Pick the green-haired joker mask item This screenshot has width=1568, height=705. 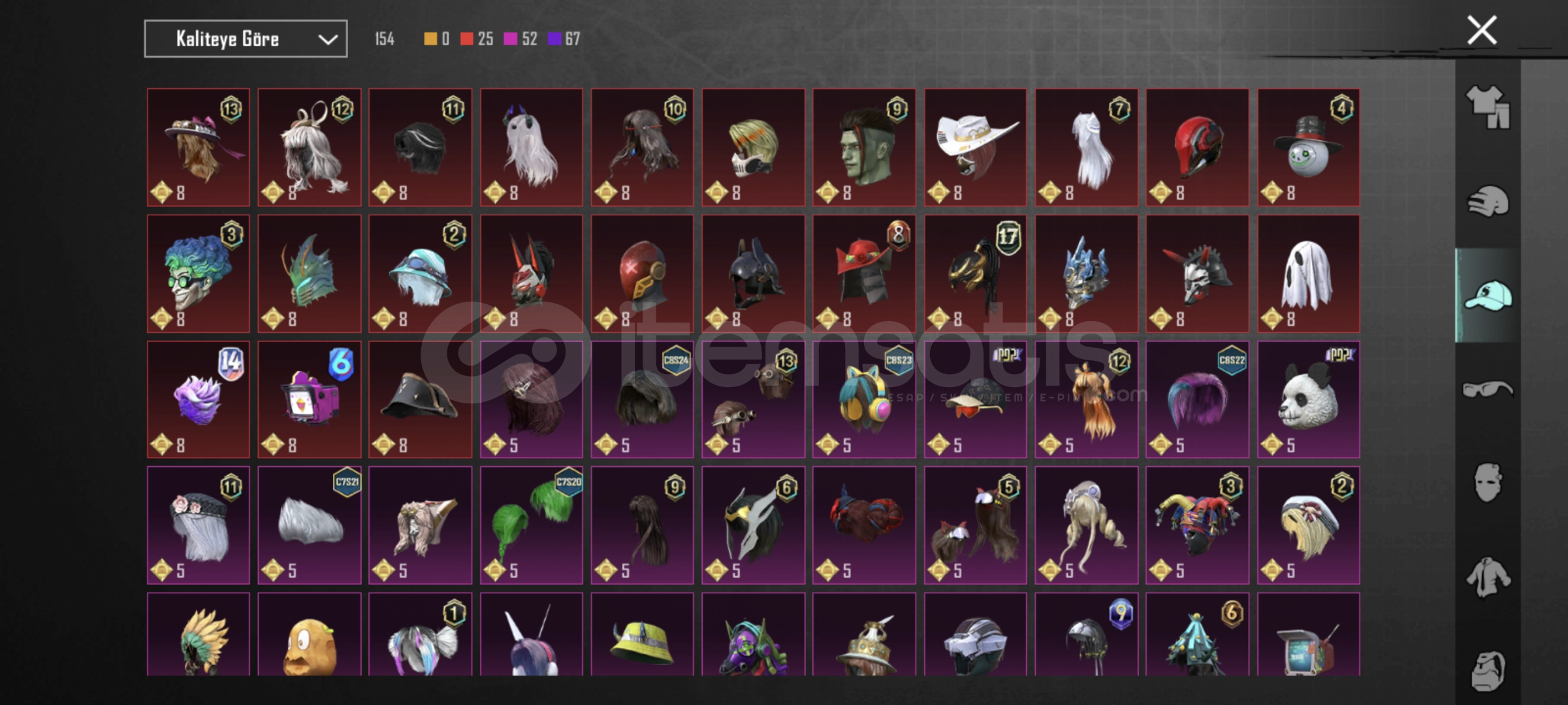click(198, 274)
